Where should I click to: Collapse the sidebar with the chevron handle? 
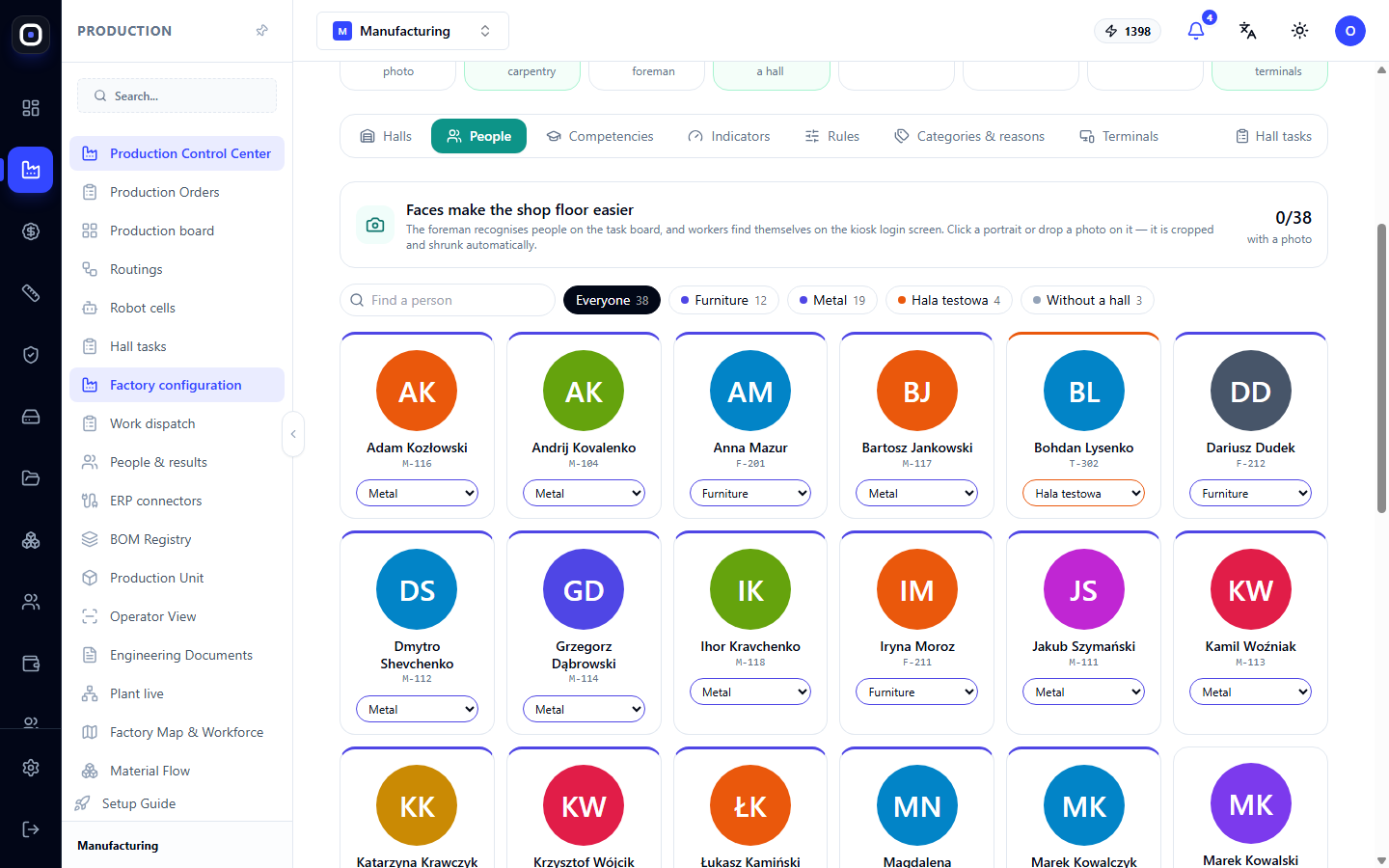coord(293,434)
